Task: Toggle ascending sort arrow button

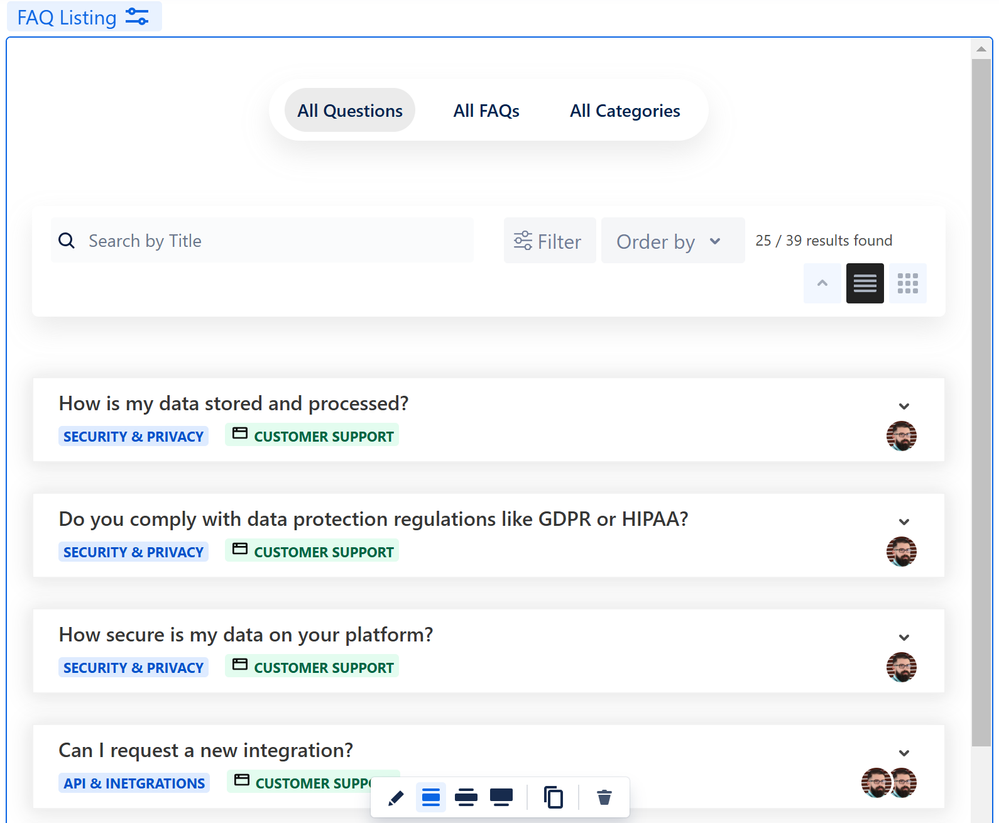Action: [x=822, y=283]
